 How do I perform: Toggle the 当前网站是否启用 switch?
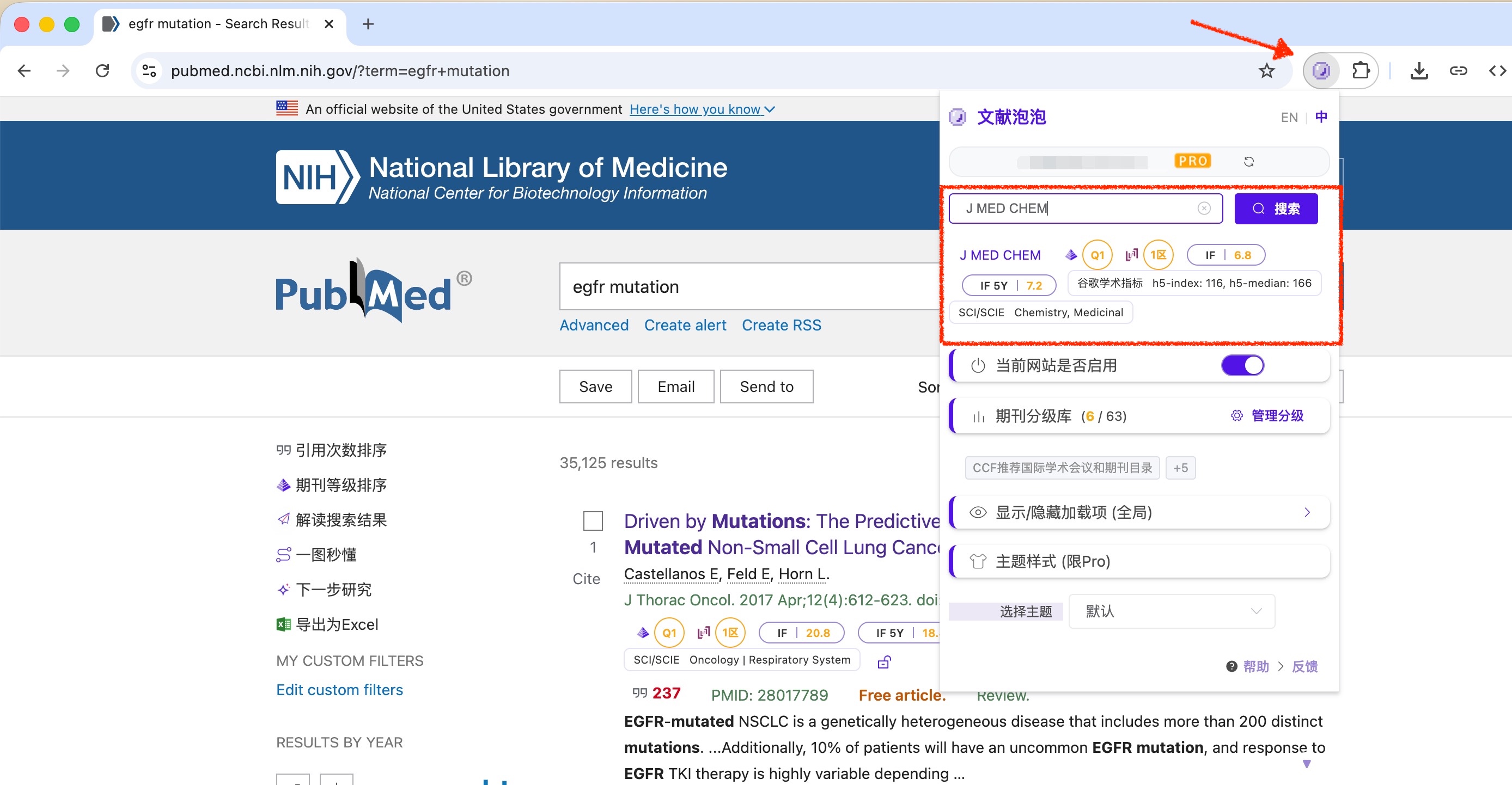tap(1242, 365)
